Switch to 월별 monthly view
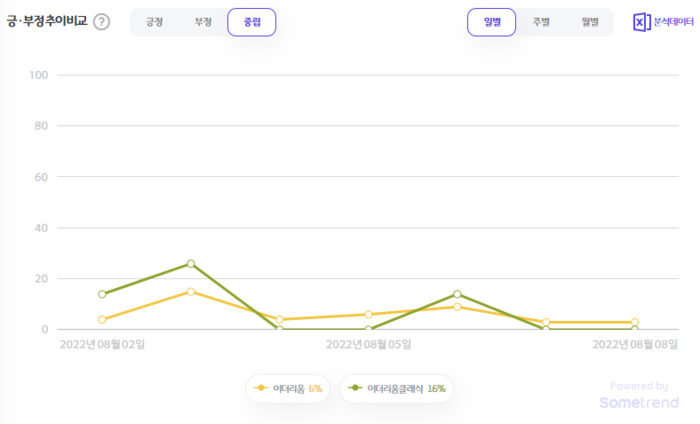Screen dimensions: 700x424 (589, 22)
